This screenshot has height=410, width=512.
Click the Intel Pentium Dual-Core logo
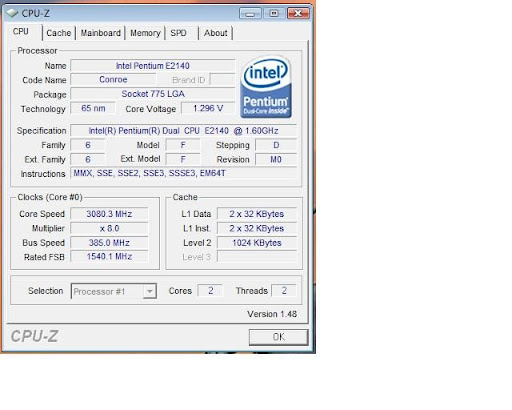coord(266,87)
